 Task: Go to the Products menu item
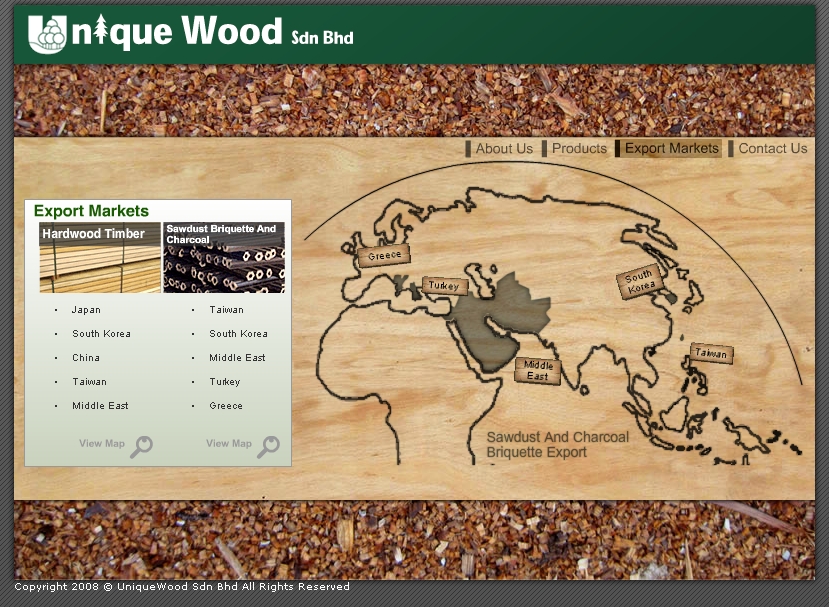click(579, 149)
